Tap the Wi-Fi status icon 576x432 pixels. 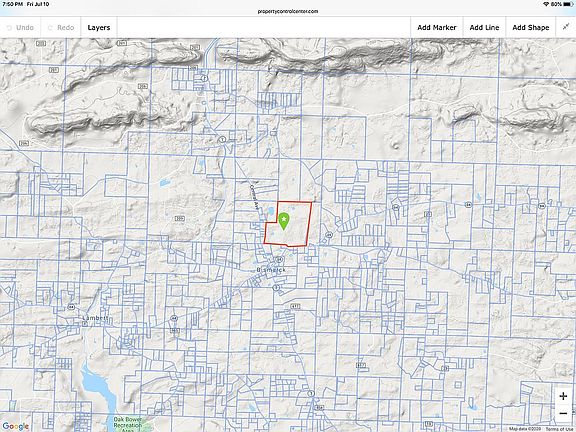click(546, 4)
